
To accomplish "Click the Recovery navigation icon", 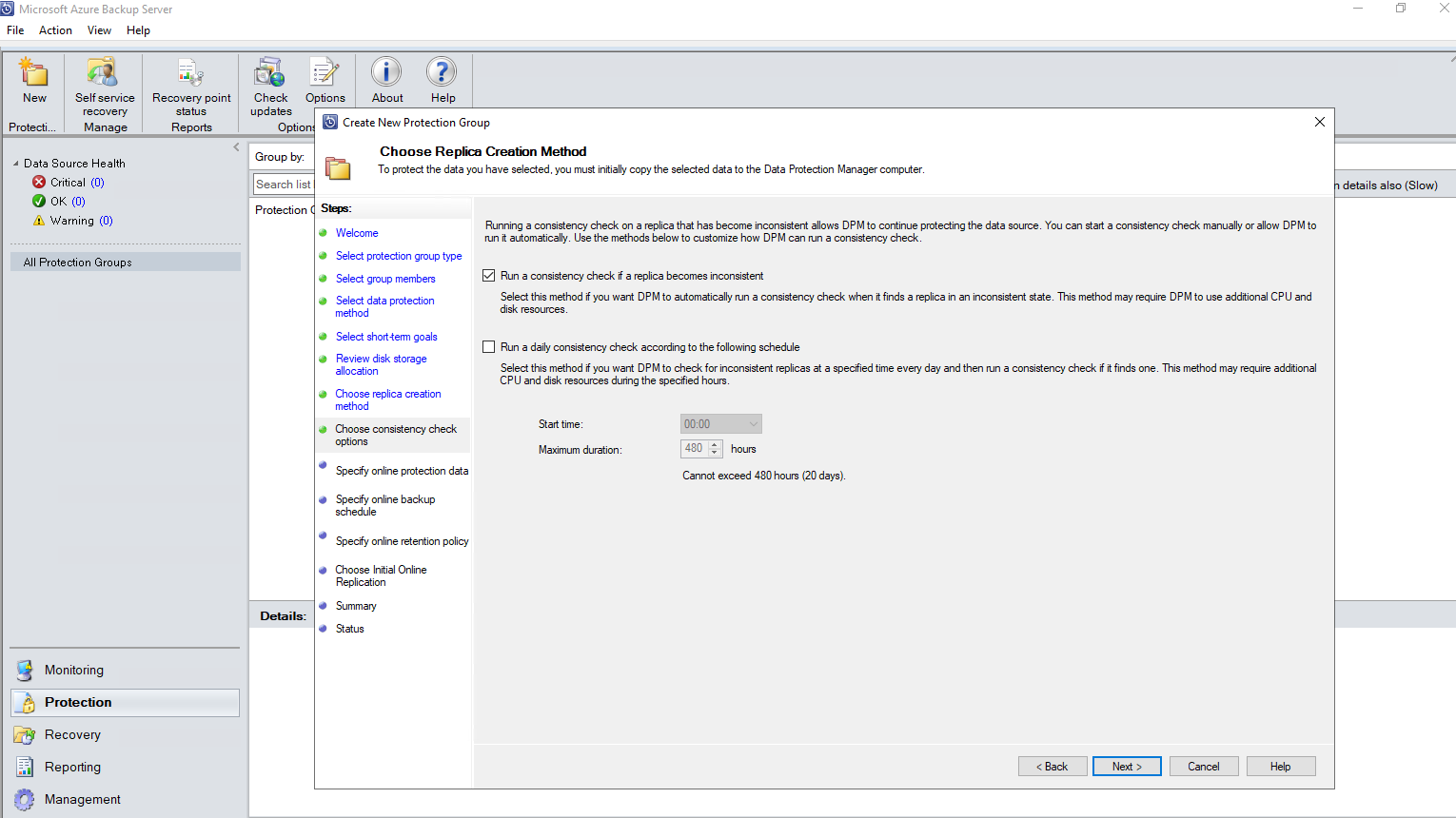I will (x=25, y=734).
